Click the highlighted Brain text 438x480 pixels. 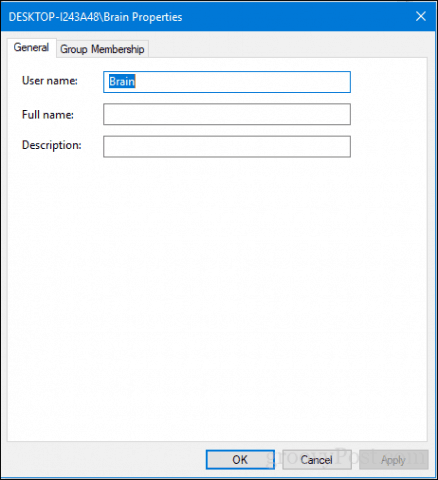pos(122,81)
